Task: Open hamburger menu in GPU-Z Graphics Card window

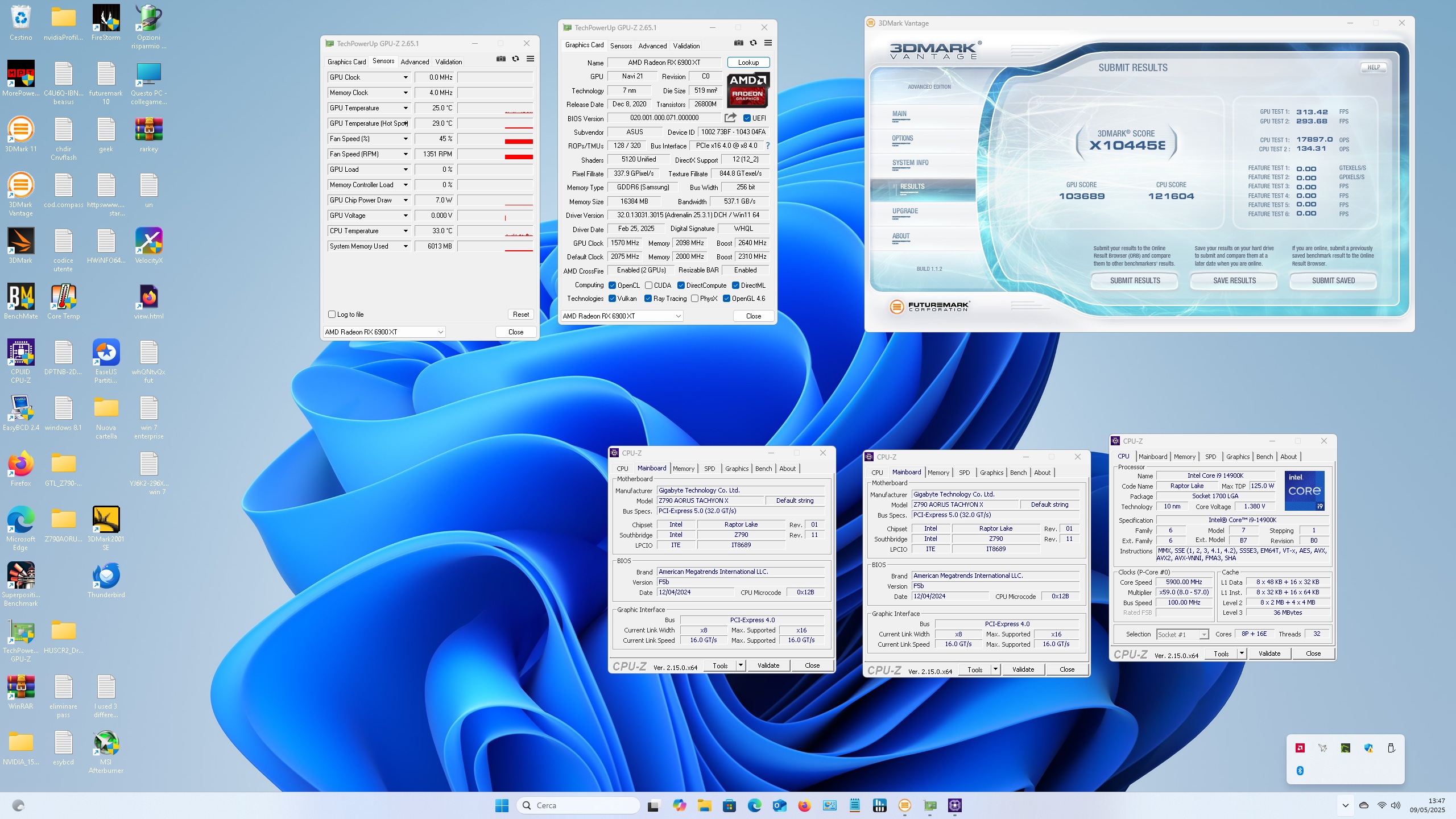Action: (768, 43)
